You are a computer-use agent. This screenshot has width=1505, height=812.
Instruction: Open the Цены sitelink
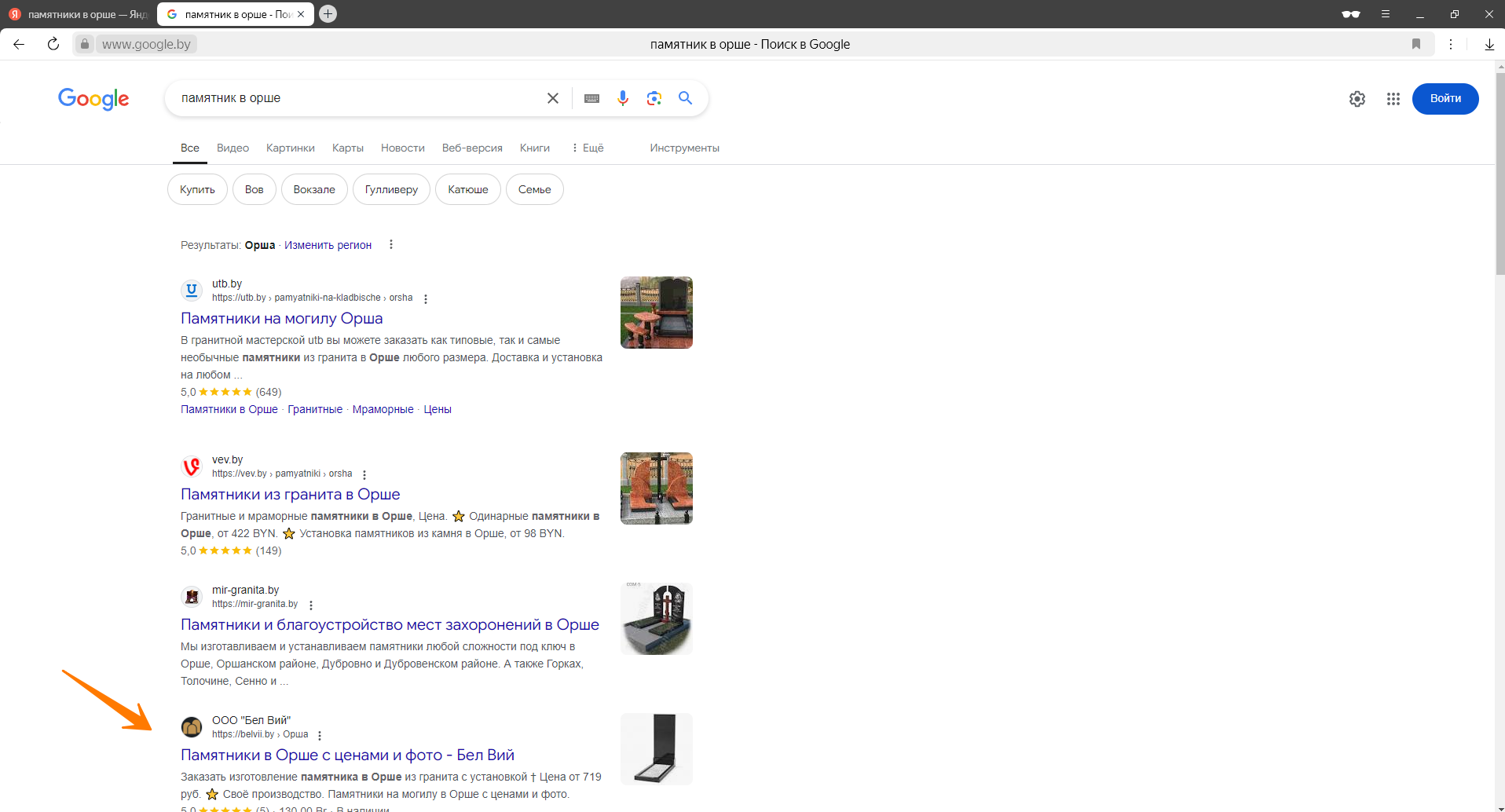coord(438,409)
